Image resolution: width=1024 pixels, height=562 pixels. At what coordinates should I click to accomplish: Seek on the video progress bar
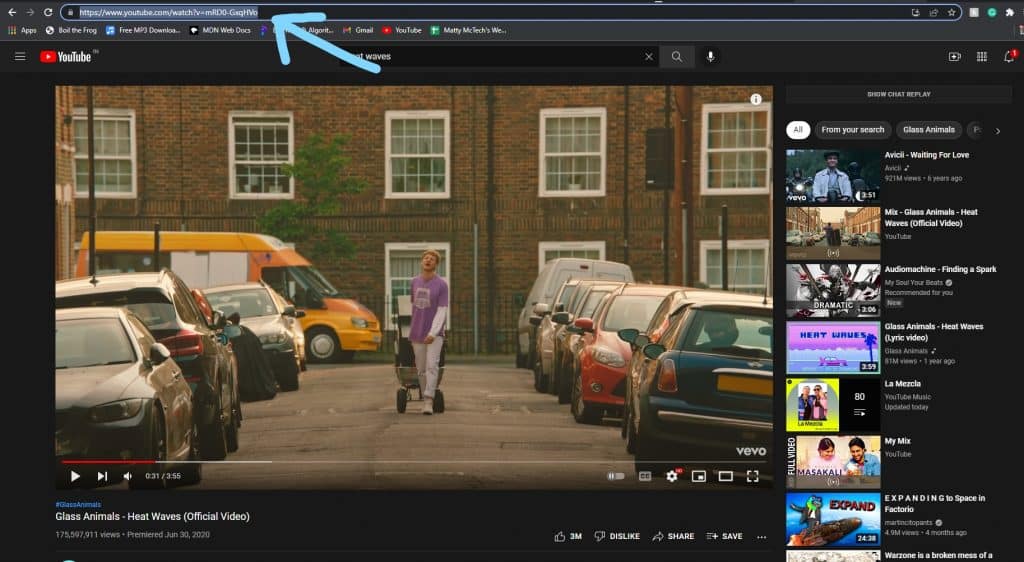(x=414, y=462)
